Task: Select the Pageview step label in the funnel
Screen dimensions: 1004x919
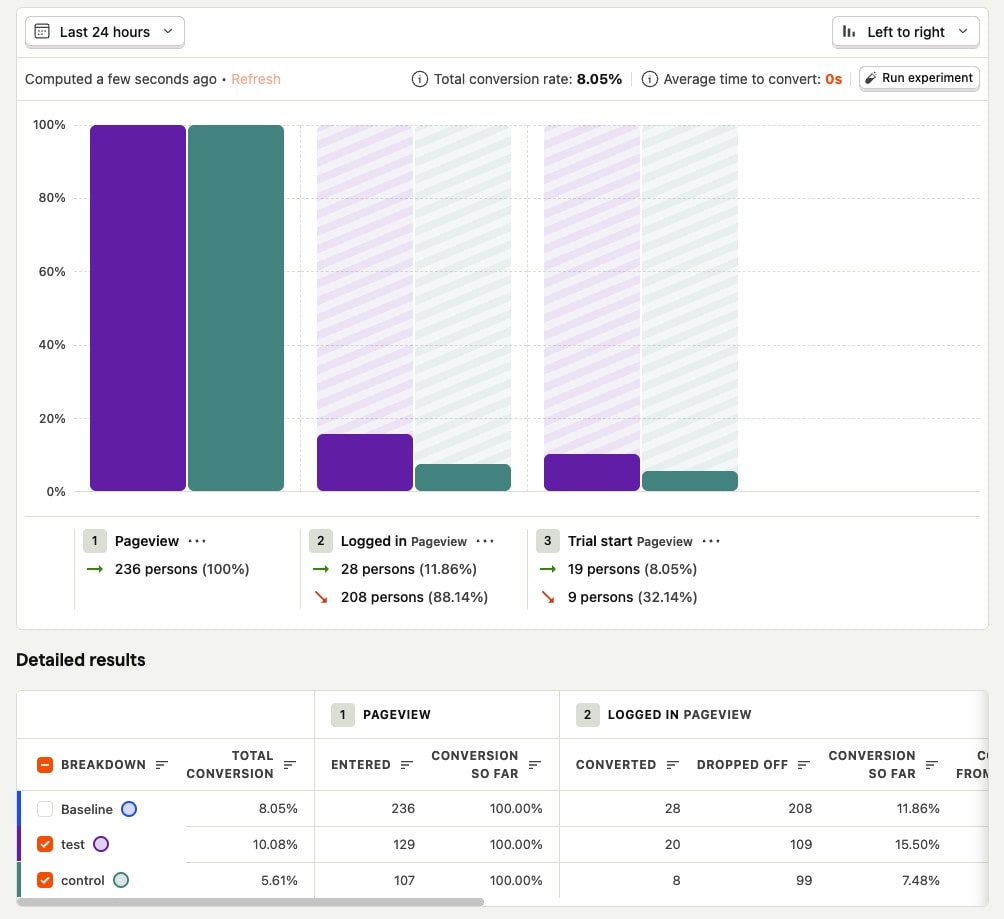Action: [x=148, y=540]
